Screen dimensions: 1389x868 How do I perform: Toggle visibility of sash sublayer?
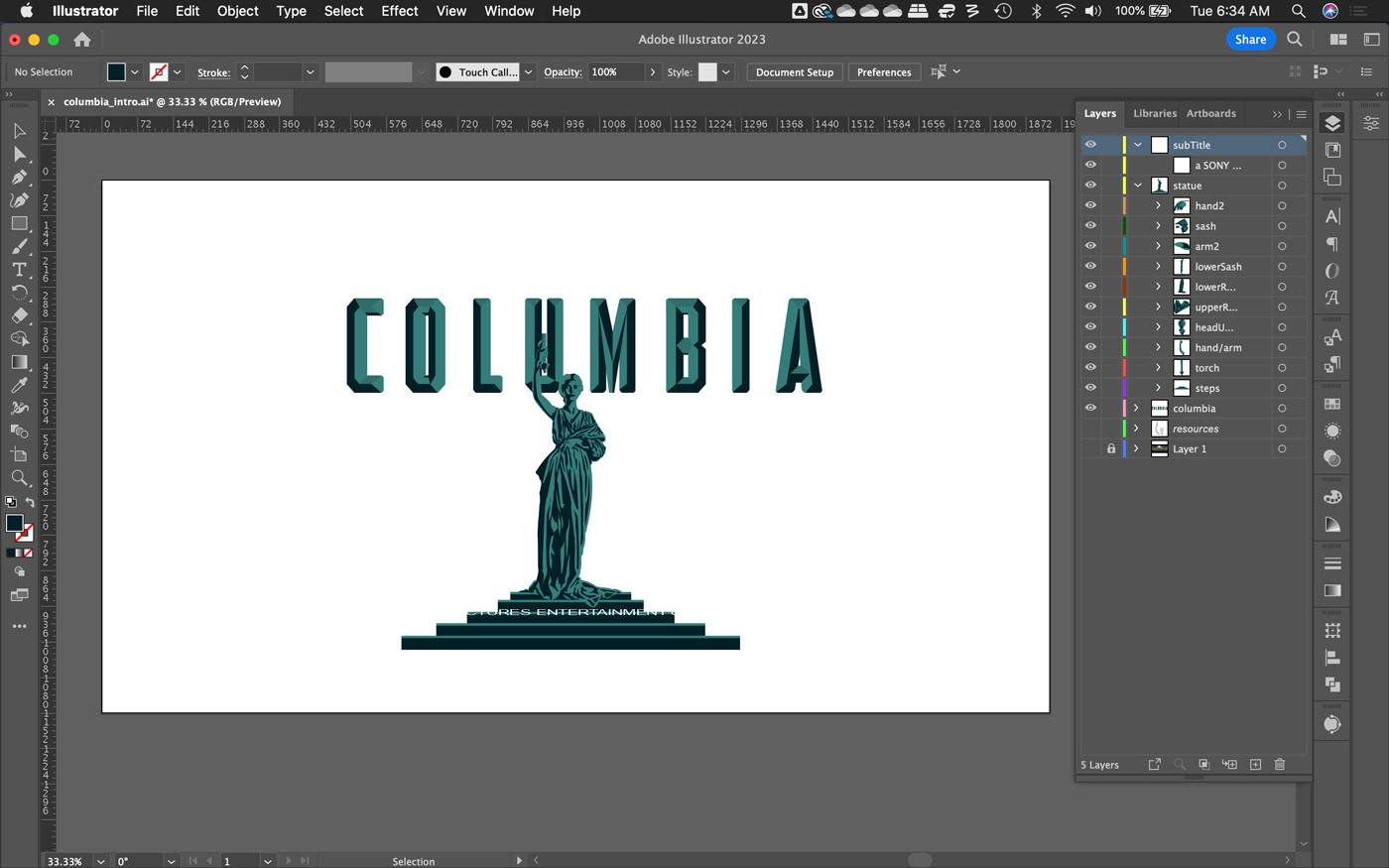click(x=1090, y=226)
